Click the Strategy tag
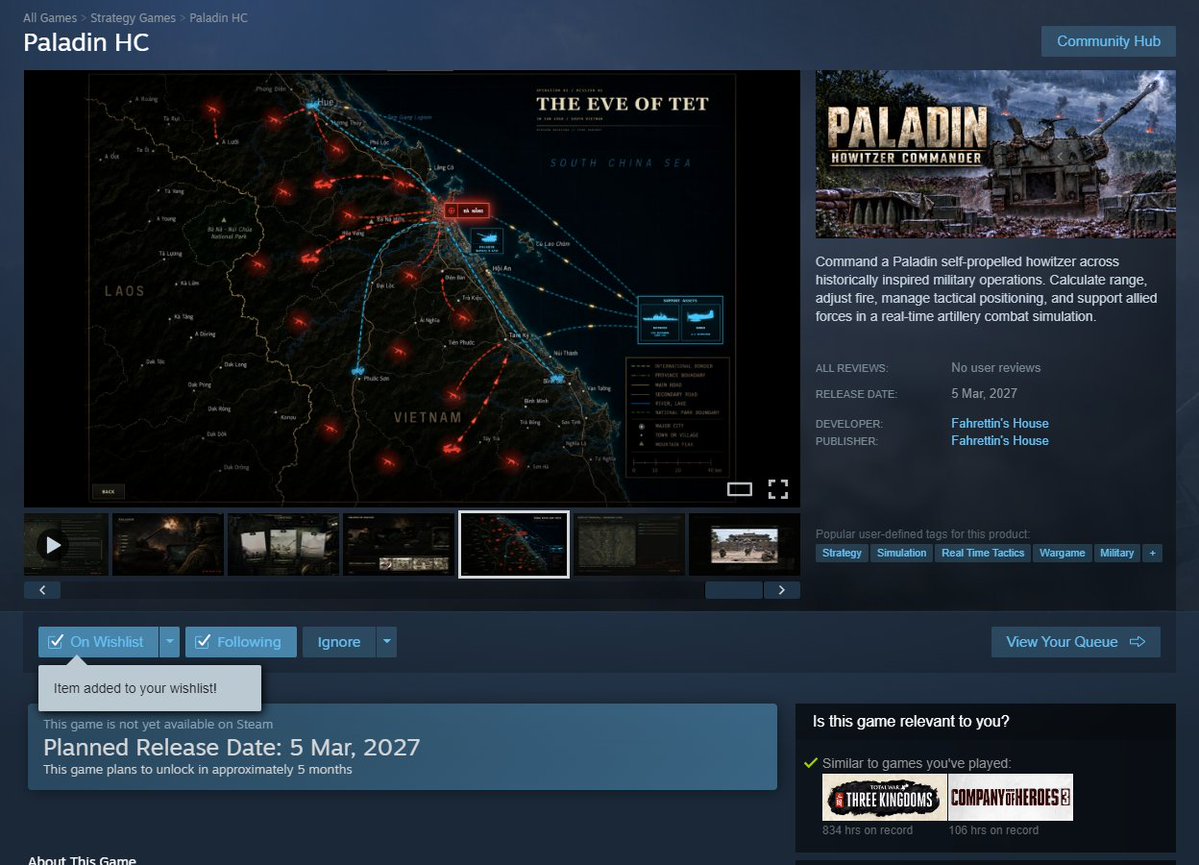Screen dimensions: 1199x865 pyautogui.click(x=841, y=553)
